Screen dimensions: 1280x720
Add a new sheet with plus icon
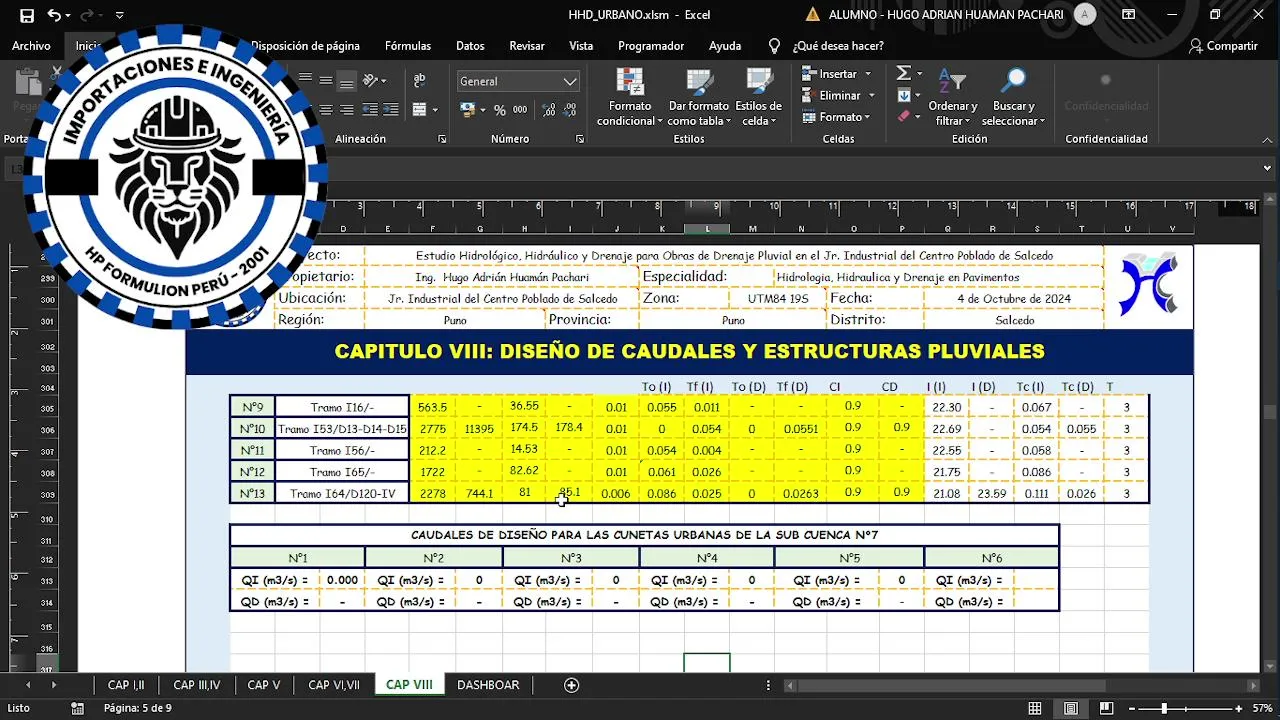572,685
